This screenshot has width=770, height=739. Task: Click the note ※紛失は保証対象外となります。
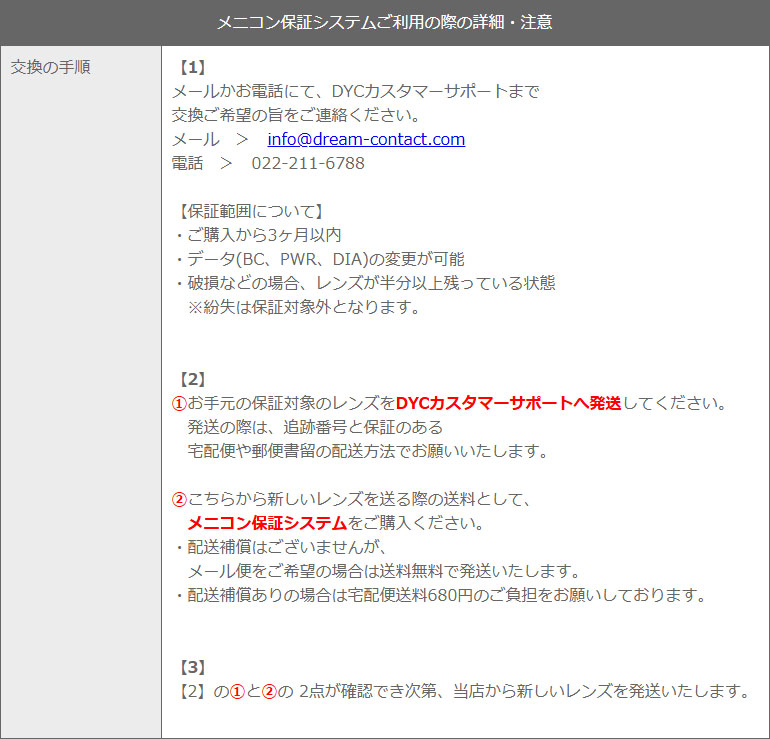pyautogui.click(x=303, y=307)
